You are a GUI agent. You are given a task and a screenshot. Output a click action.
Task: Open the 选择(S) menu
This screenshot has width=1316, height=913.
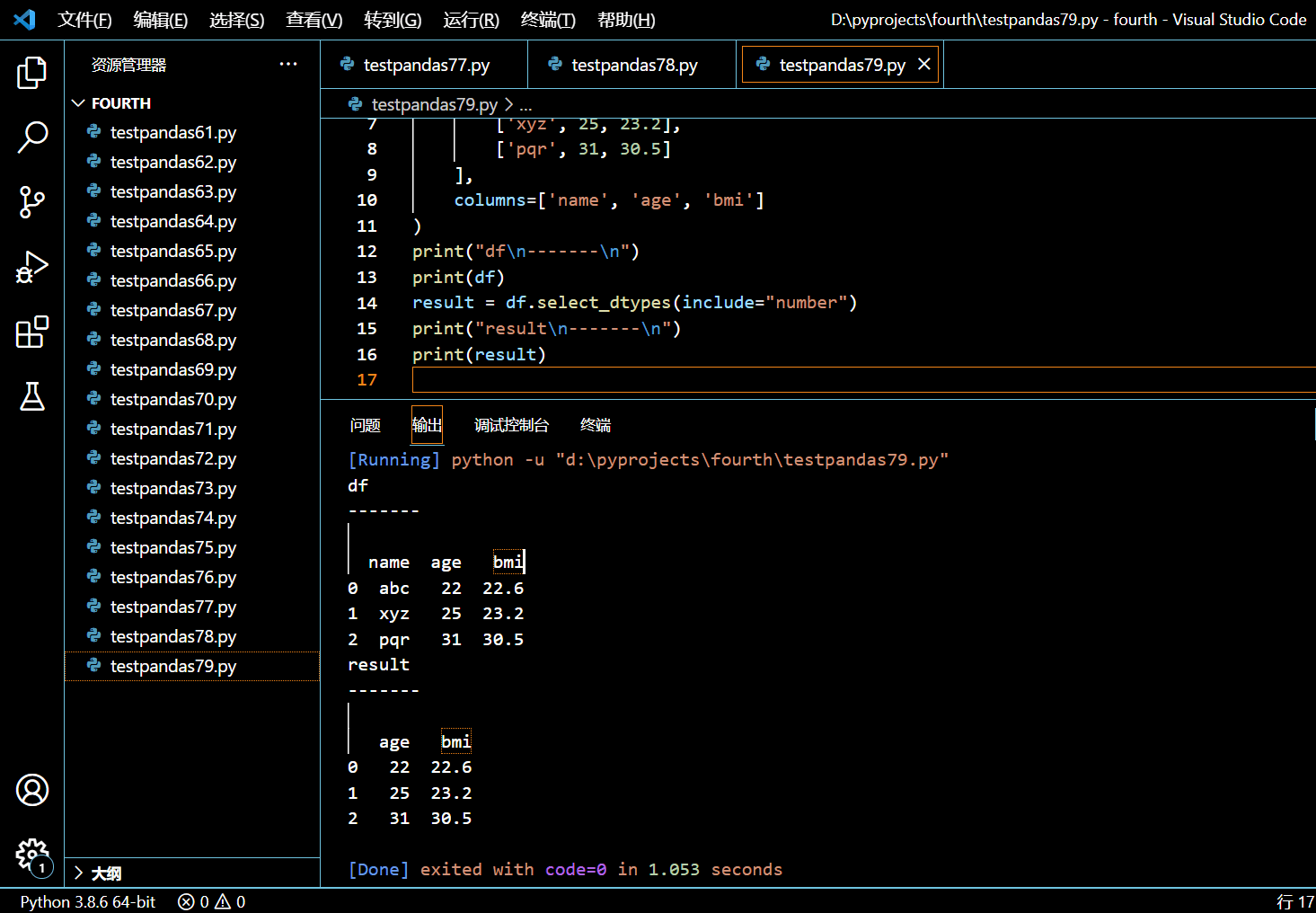pos(237,20)
